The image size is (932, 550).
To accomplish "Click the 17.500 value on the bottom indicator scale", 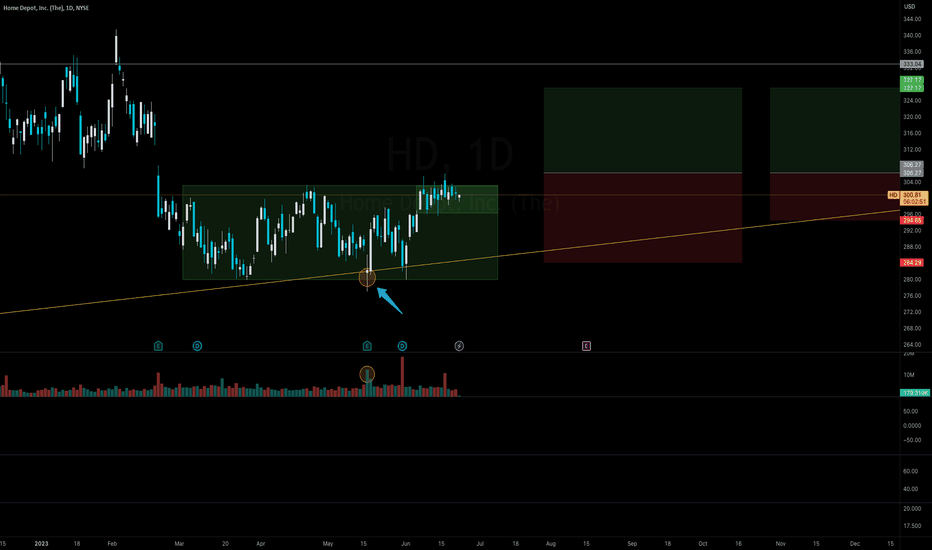I will pyautogui.click(x=912, y=526).
